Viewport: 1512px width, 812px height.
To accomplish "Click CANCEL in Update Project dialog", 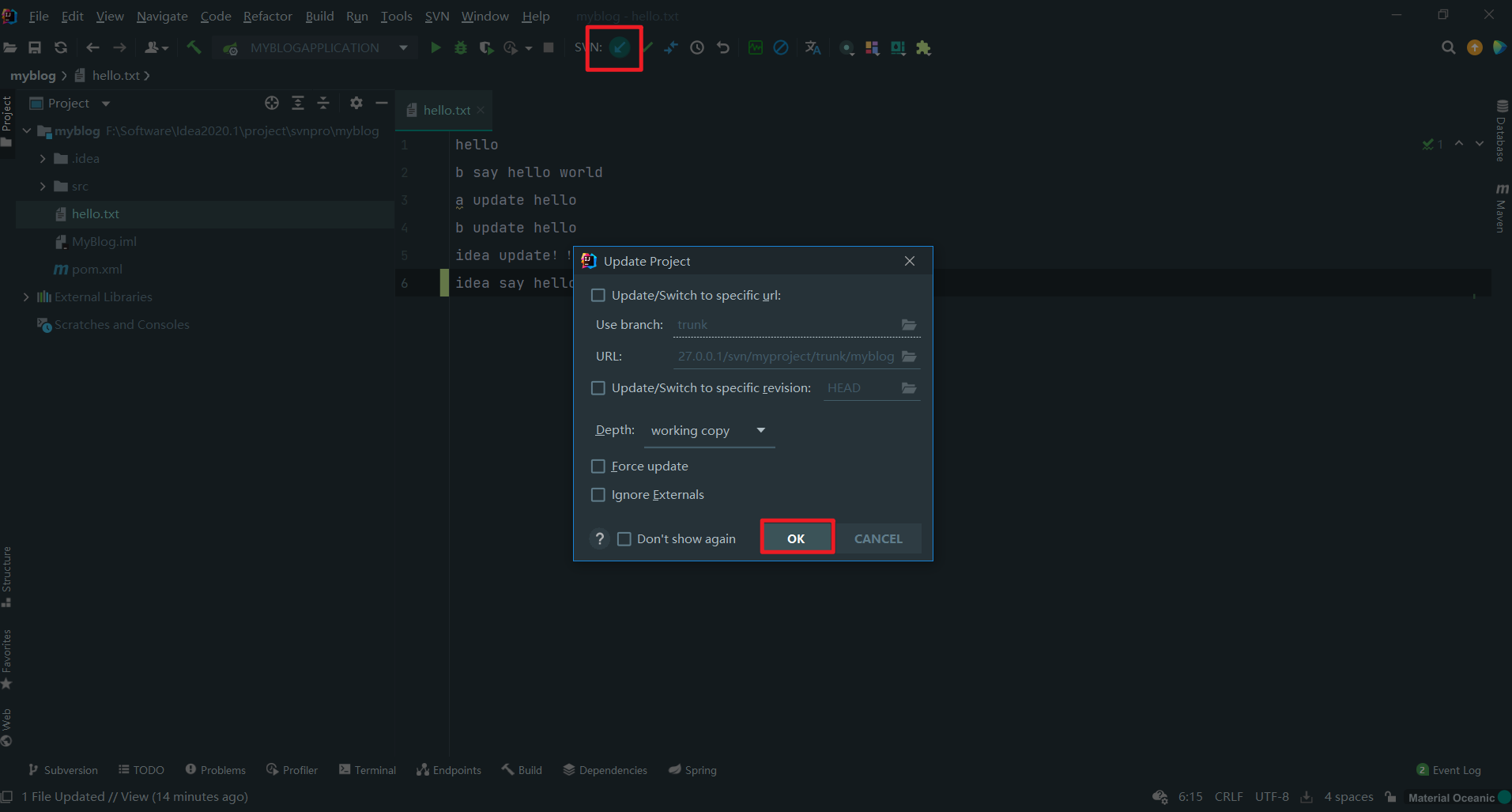I will coord(878,538).
